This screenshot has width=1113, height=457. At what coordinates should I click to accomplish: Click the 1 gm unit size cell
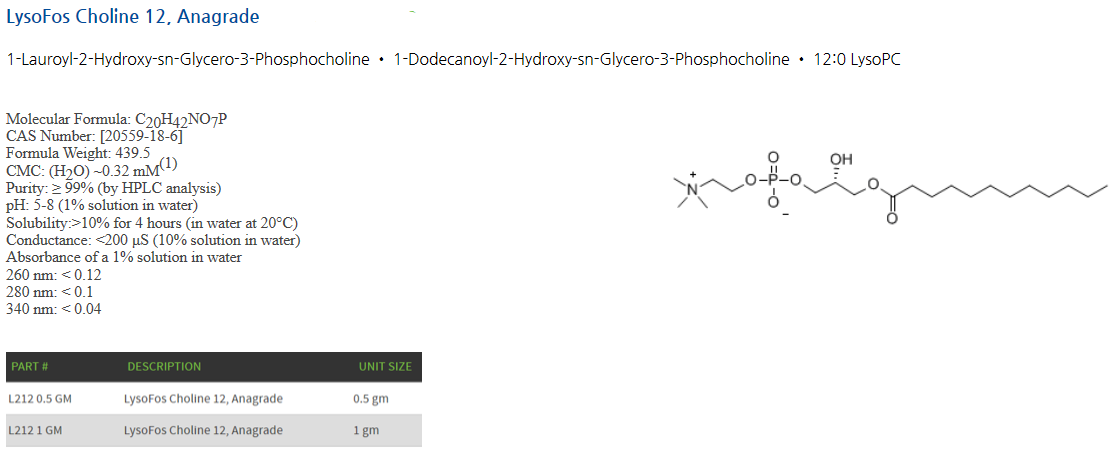(x=366, y=431)
